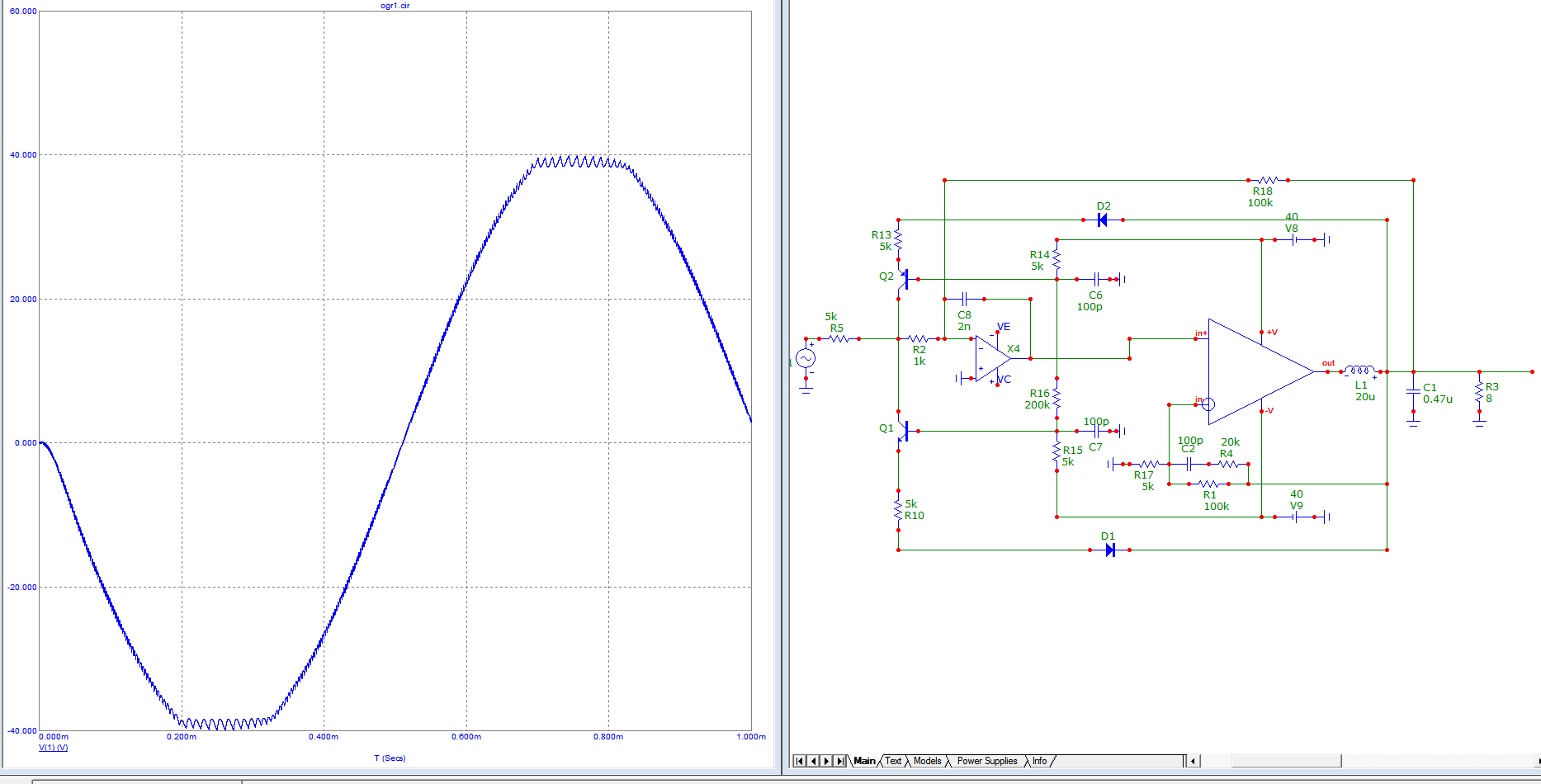This screenshot has height=784, width=1541.
Task: Click the 0.47u capacitor value text
Action: 1438,399
